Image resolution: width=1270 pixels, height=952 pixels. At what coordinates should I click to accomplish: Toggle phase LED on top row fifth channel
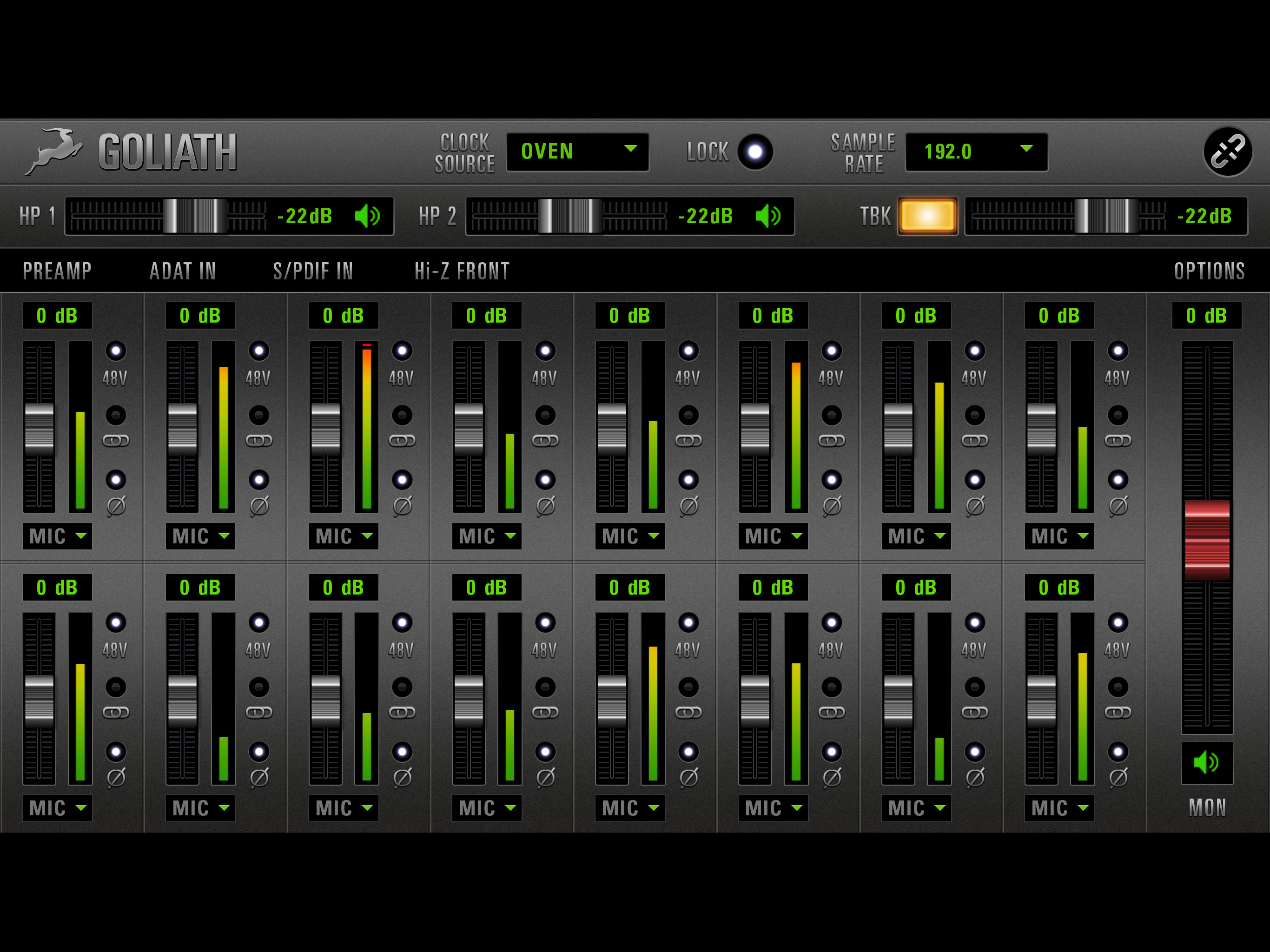click(688, 479)
